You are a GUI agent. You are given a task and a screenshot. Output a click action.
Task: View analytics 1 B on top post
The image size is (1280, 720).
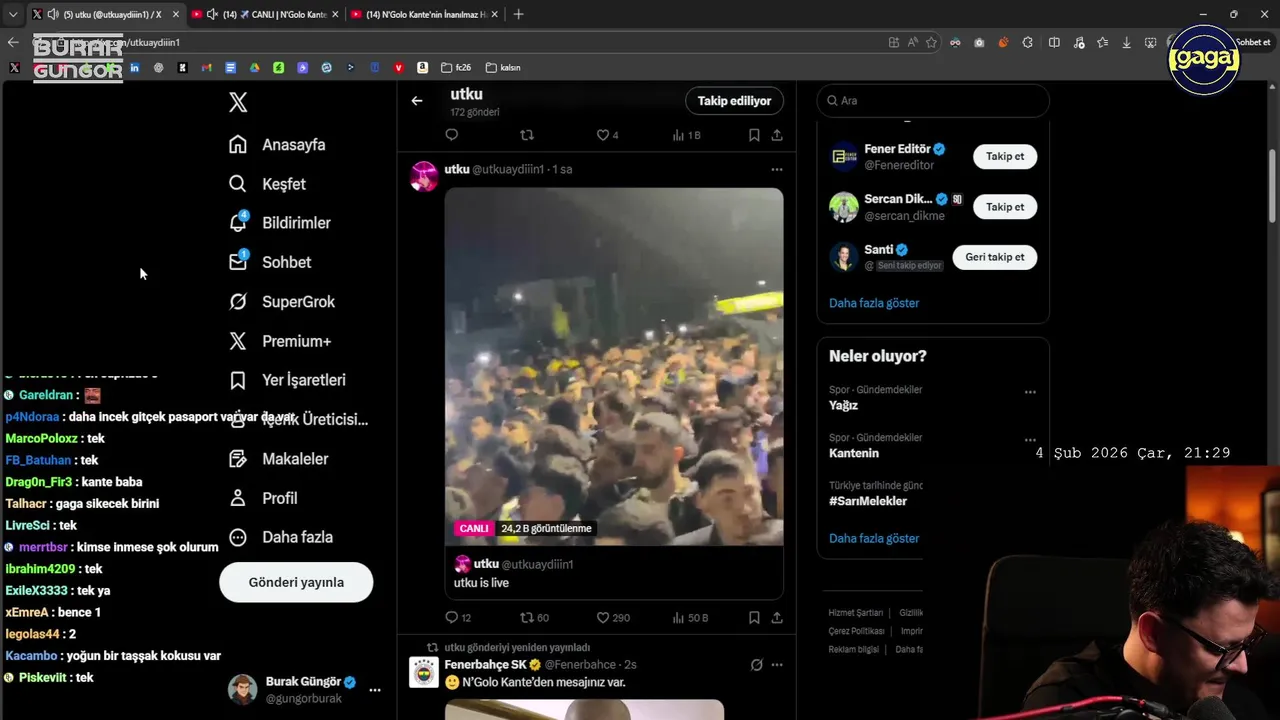tap(687, 135)
